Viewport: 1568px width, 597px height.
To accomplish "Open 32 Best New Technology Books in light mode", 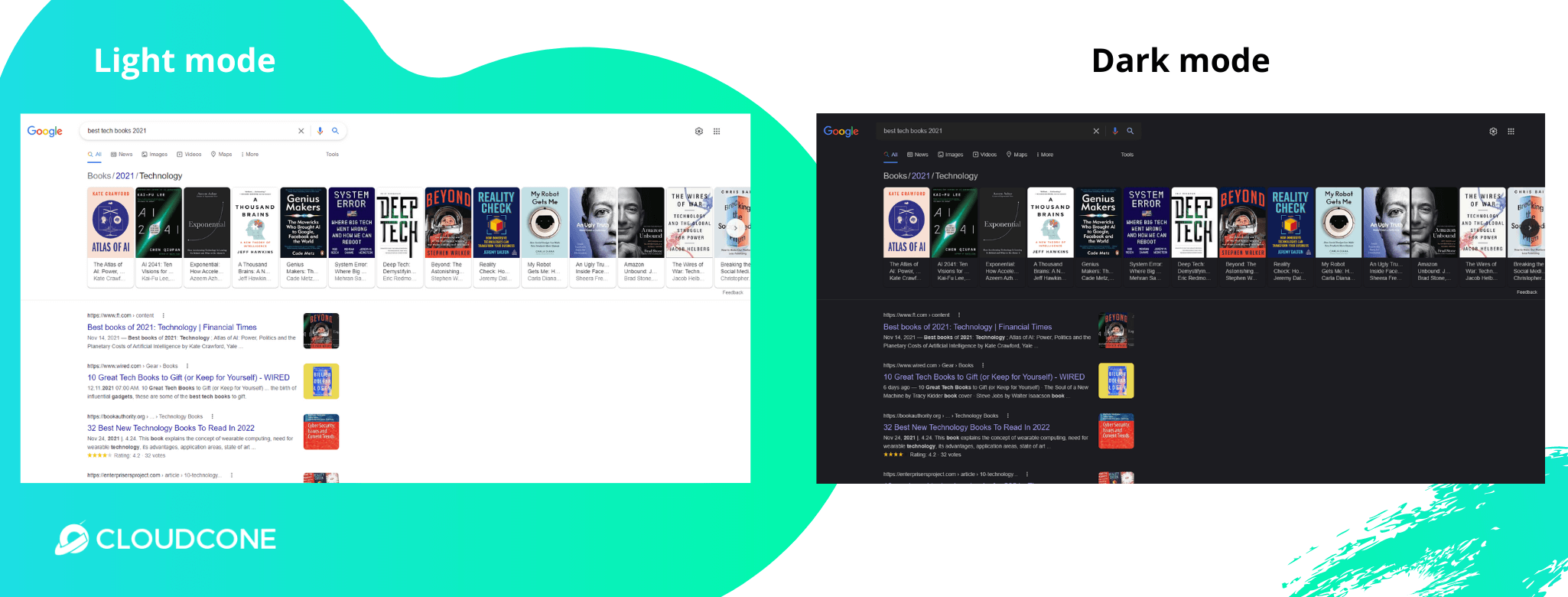I will 171,428.
